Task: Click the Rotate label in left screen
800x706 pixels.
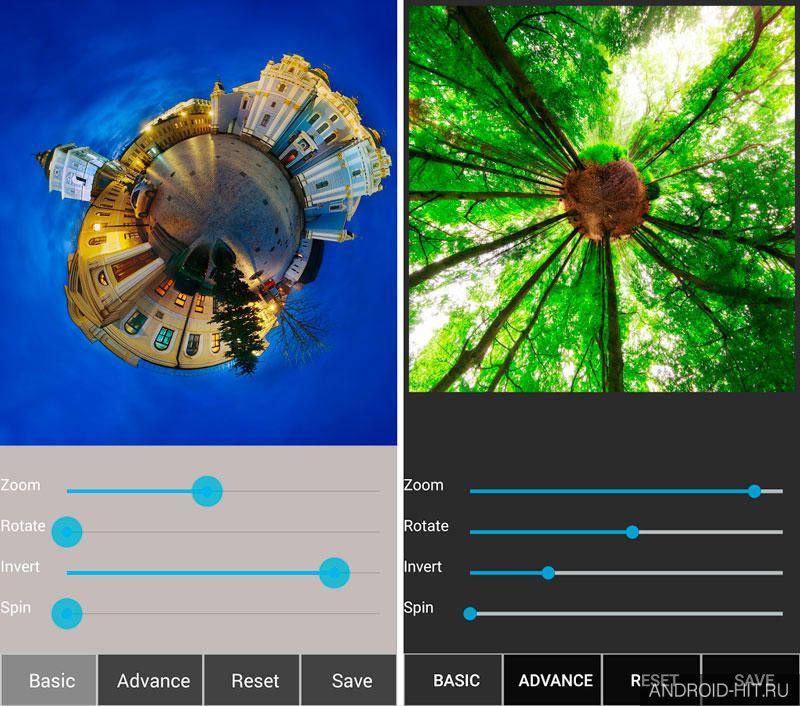Action: (x=23, y=526)
